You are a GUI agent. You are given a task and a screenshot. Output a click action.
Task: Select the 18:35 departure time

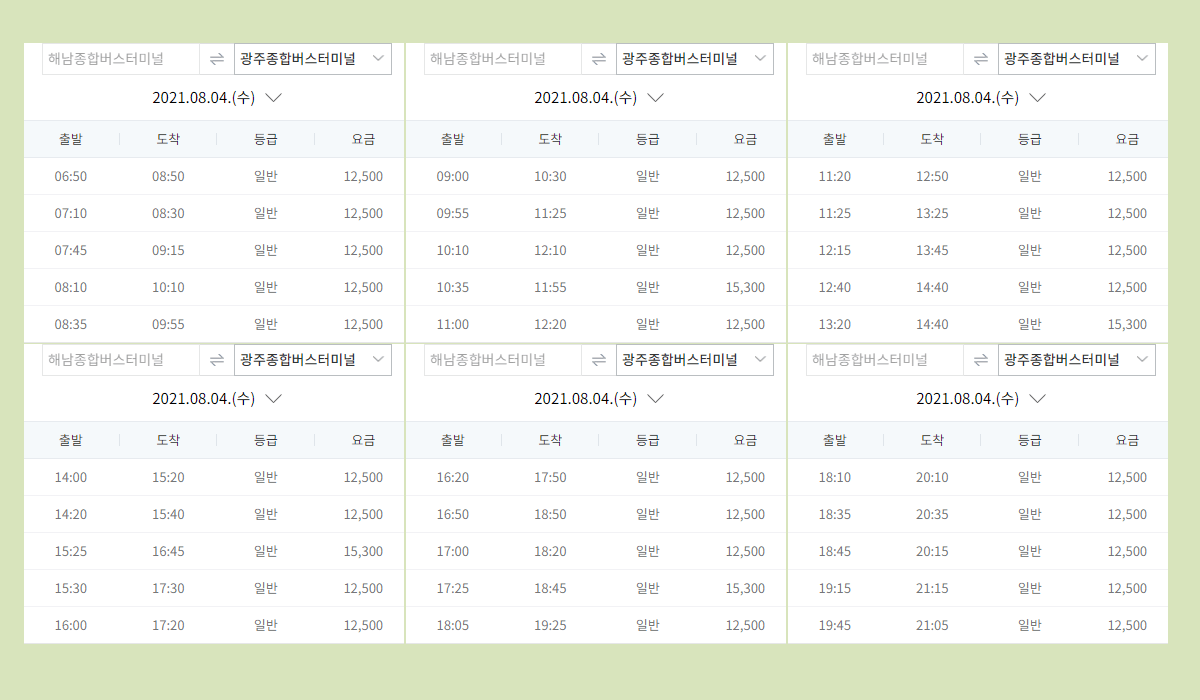835,514
